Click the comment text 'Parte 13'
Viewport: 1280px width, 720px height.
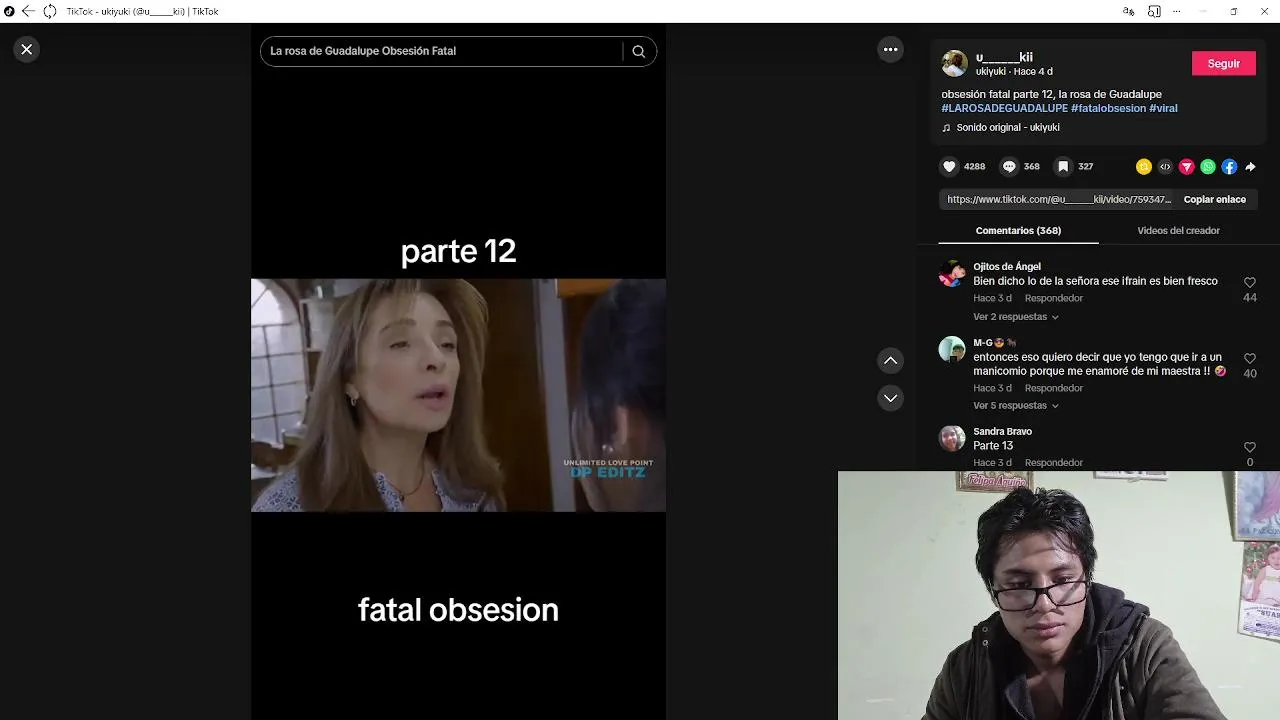click(x=993, y=446)
